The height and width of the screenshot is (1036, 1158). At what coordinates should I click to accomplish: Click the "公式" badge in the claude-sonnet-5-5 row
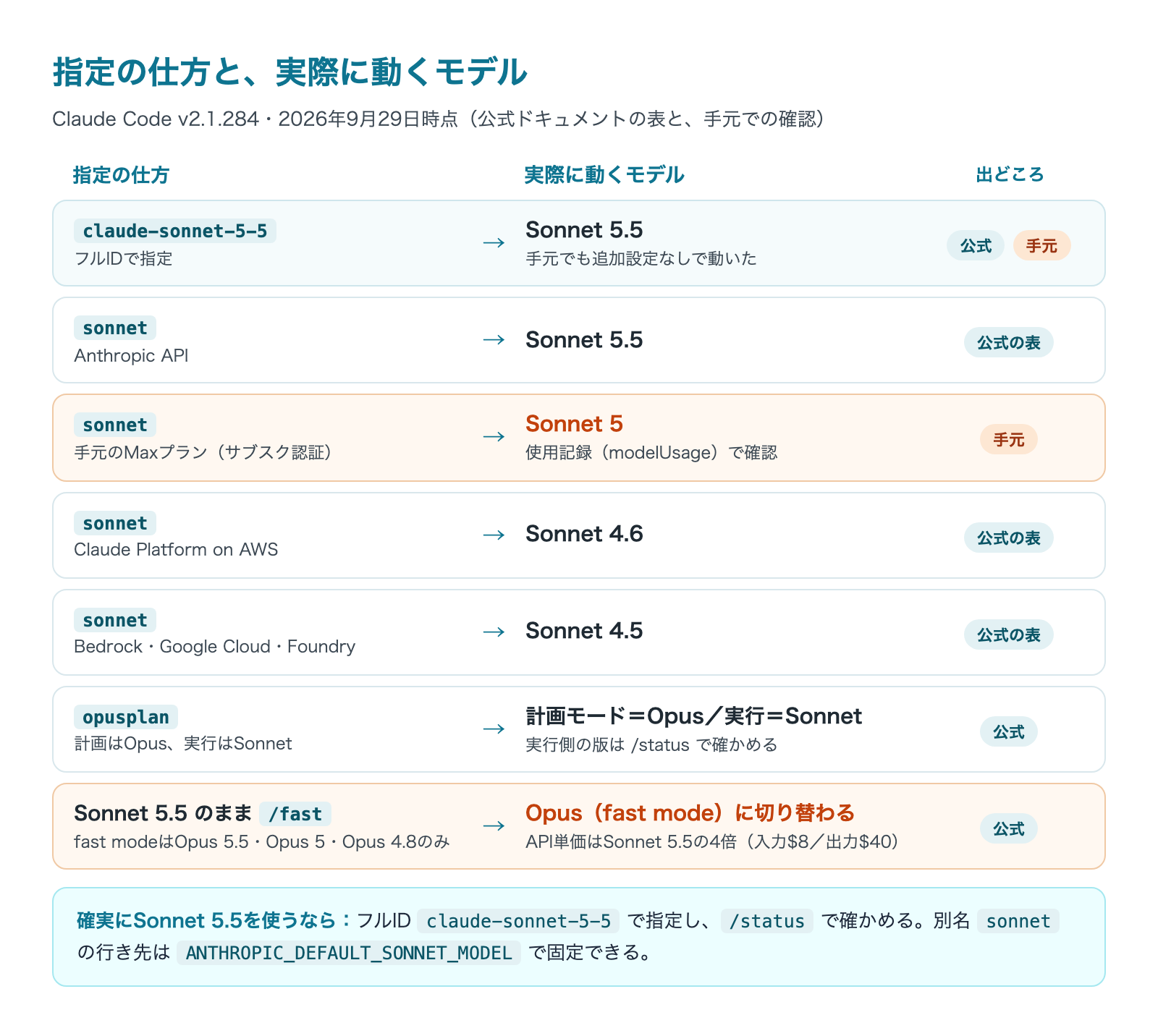pyautogui.click(x=976, y=246)
